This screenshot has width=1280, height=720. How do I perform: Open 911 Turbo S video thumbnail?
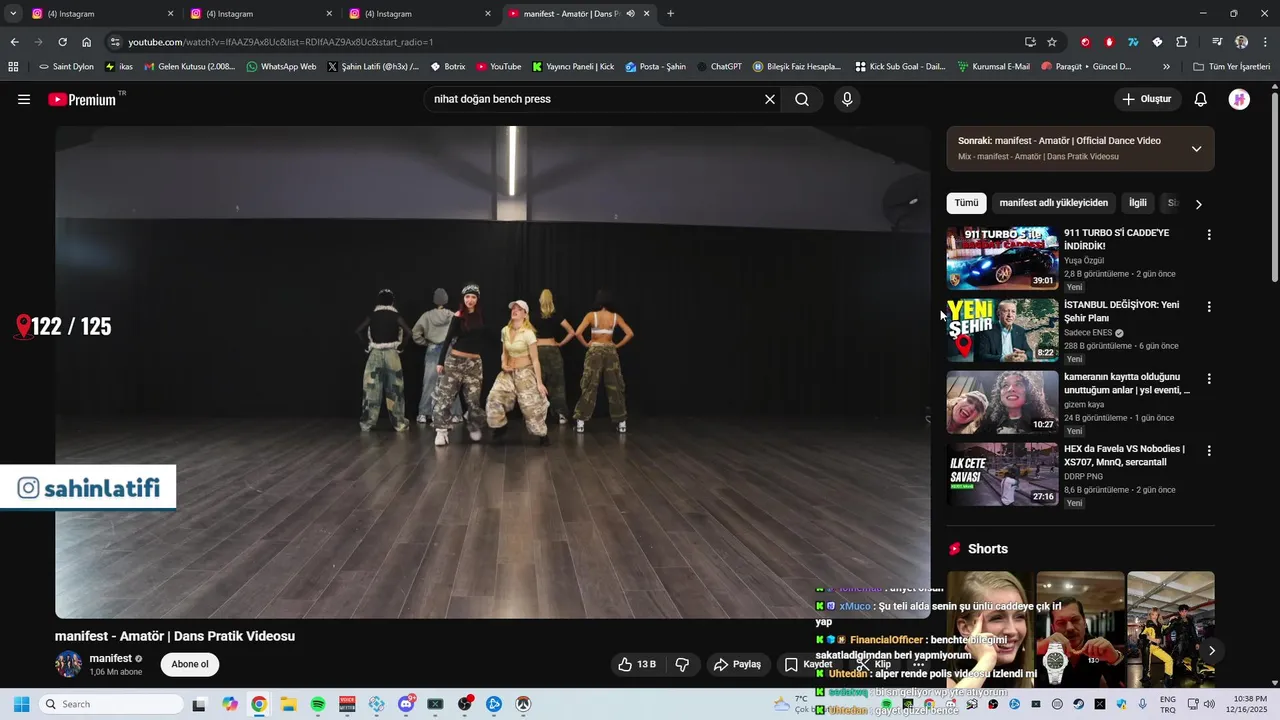pos(1002,258)
